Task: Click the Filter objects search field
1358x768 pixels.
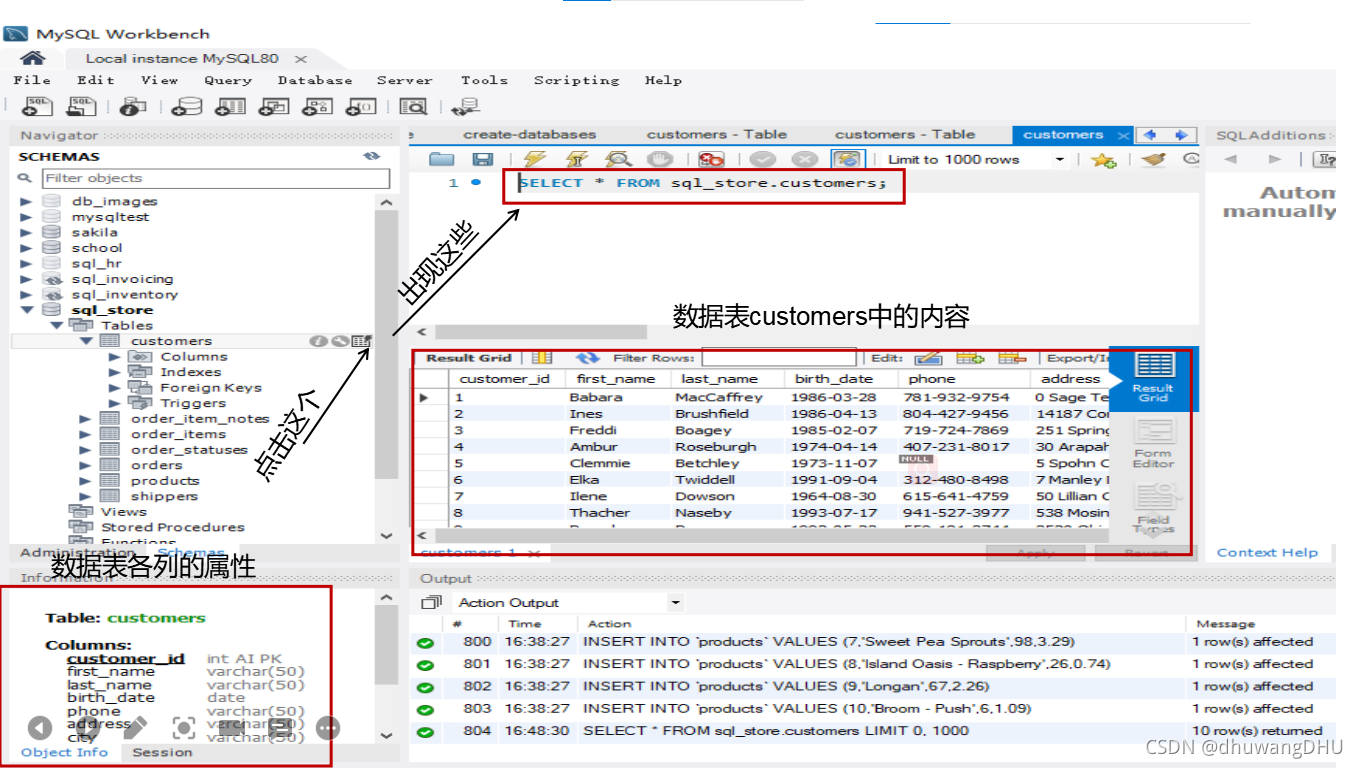Action: 216,178
